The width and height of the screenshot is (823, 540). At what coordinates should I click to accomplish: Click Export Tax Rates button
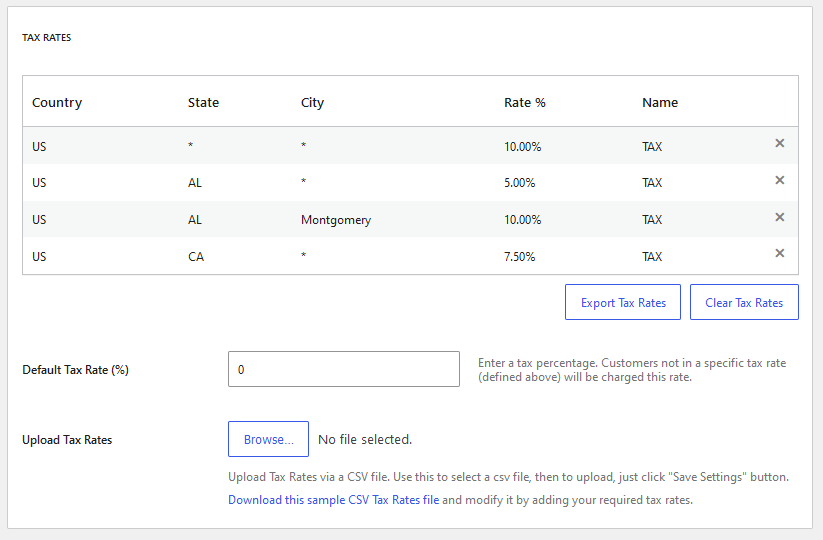[622, 302]
